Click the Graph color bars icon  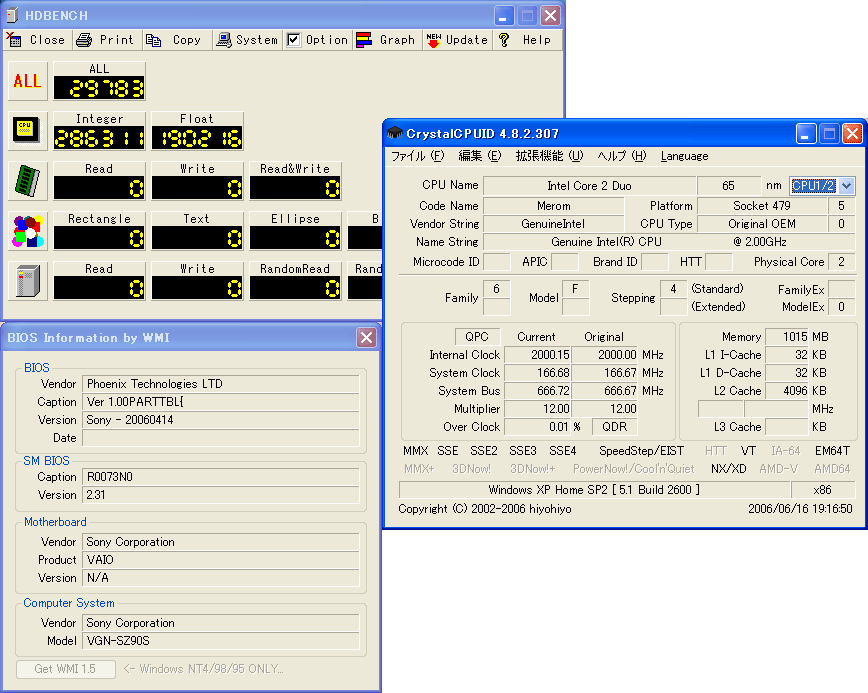(364, 40)
